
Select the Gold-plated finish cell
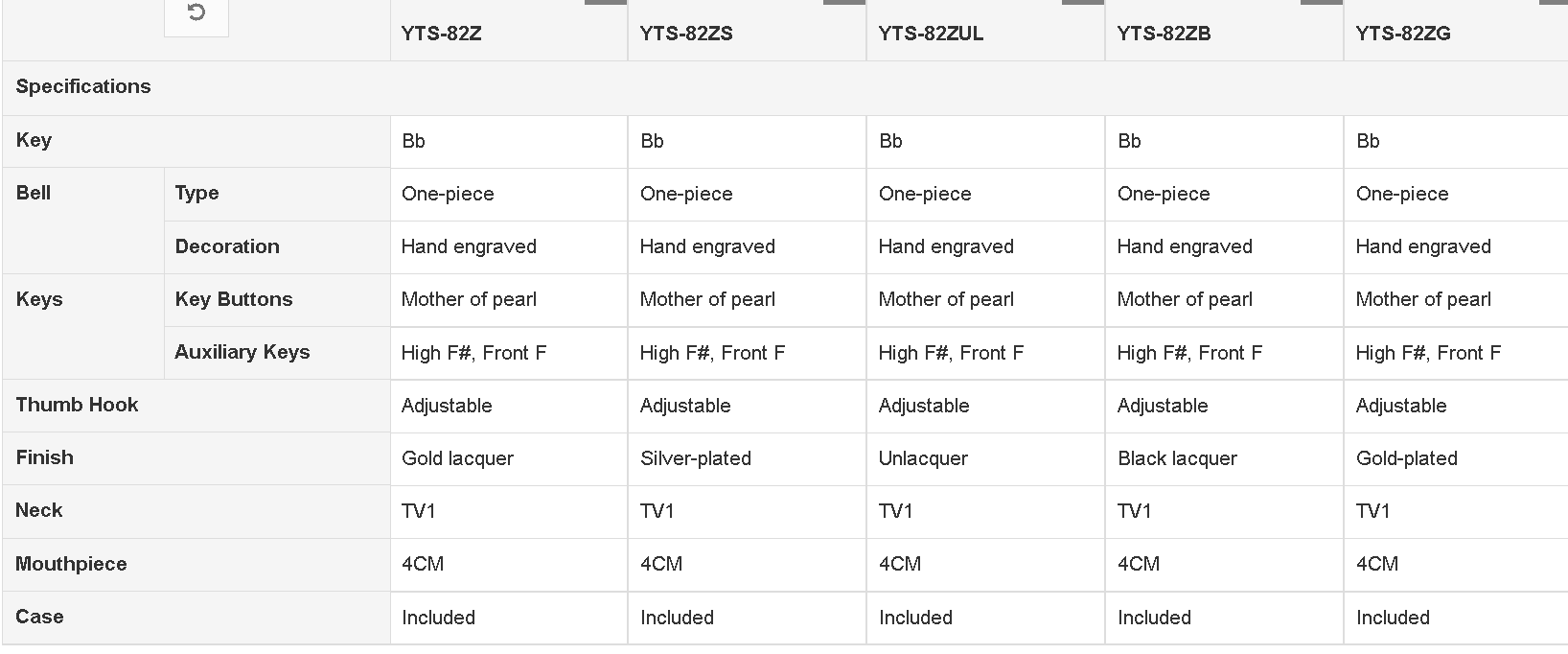coord(1406,458)
